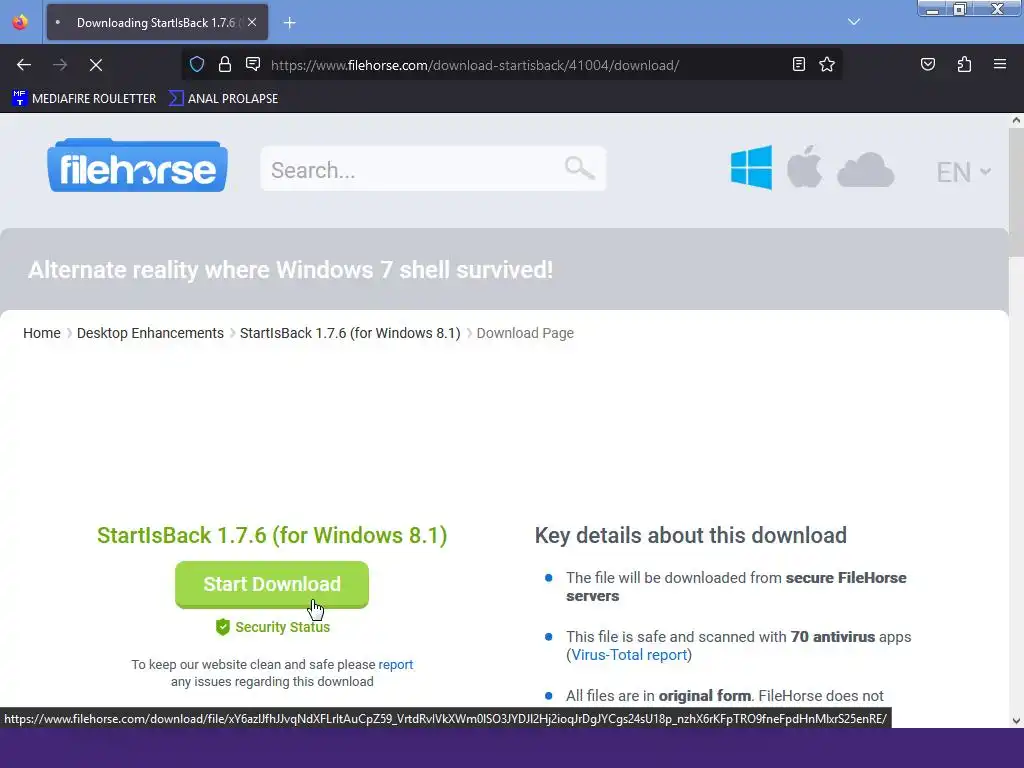1024x768 pixels.
Task: Open the list all tabs chevron
Action: click(854, 22)
